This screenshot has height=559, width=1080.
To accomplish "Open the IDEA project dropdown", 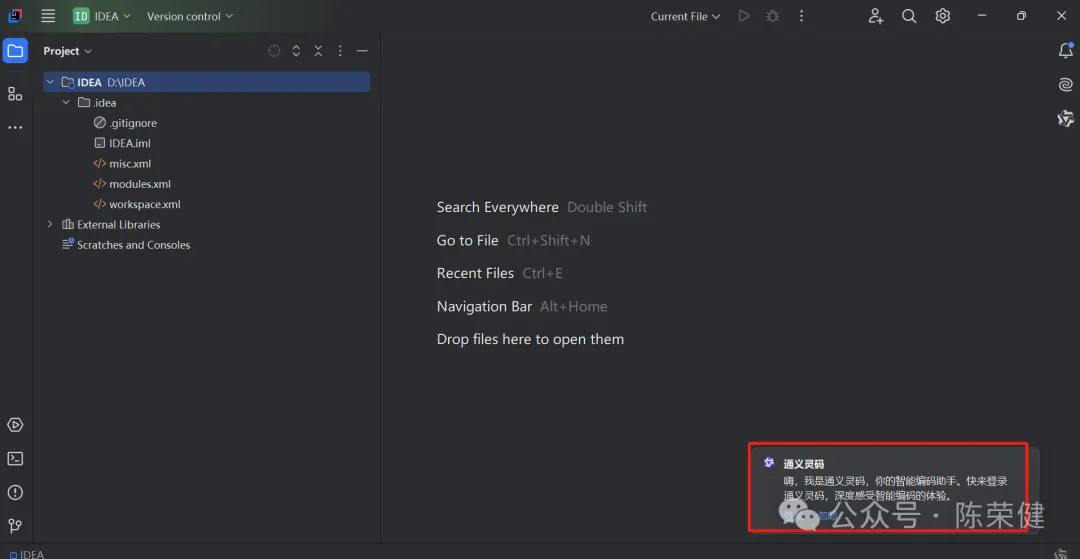I will (102, 16).
